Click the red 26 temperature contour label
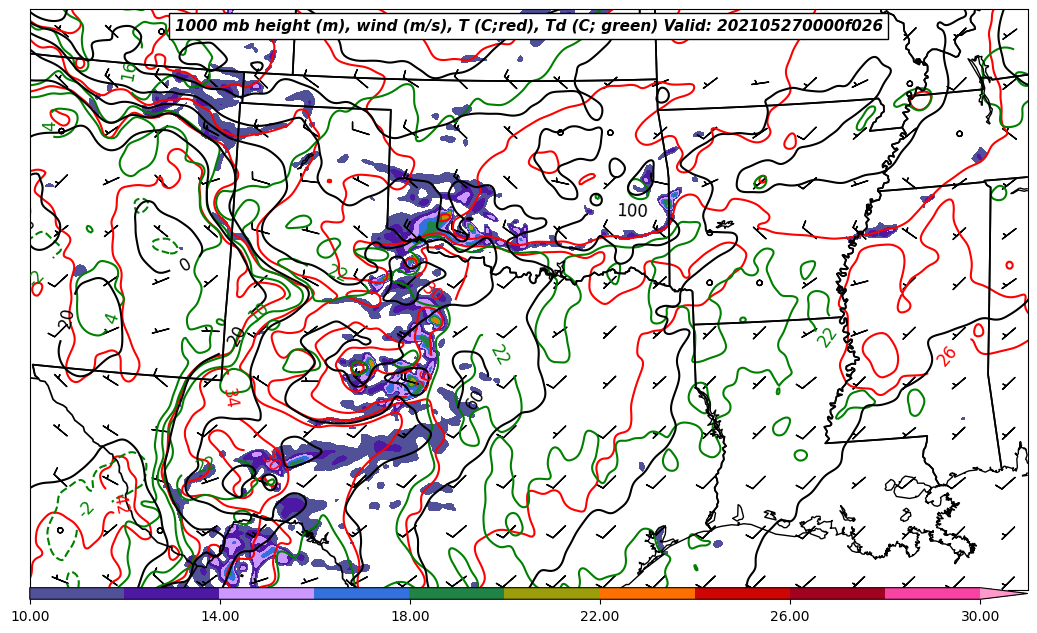 click(x=946, y=356)
